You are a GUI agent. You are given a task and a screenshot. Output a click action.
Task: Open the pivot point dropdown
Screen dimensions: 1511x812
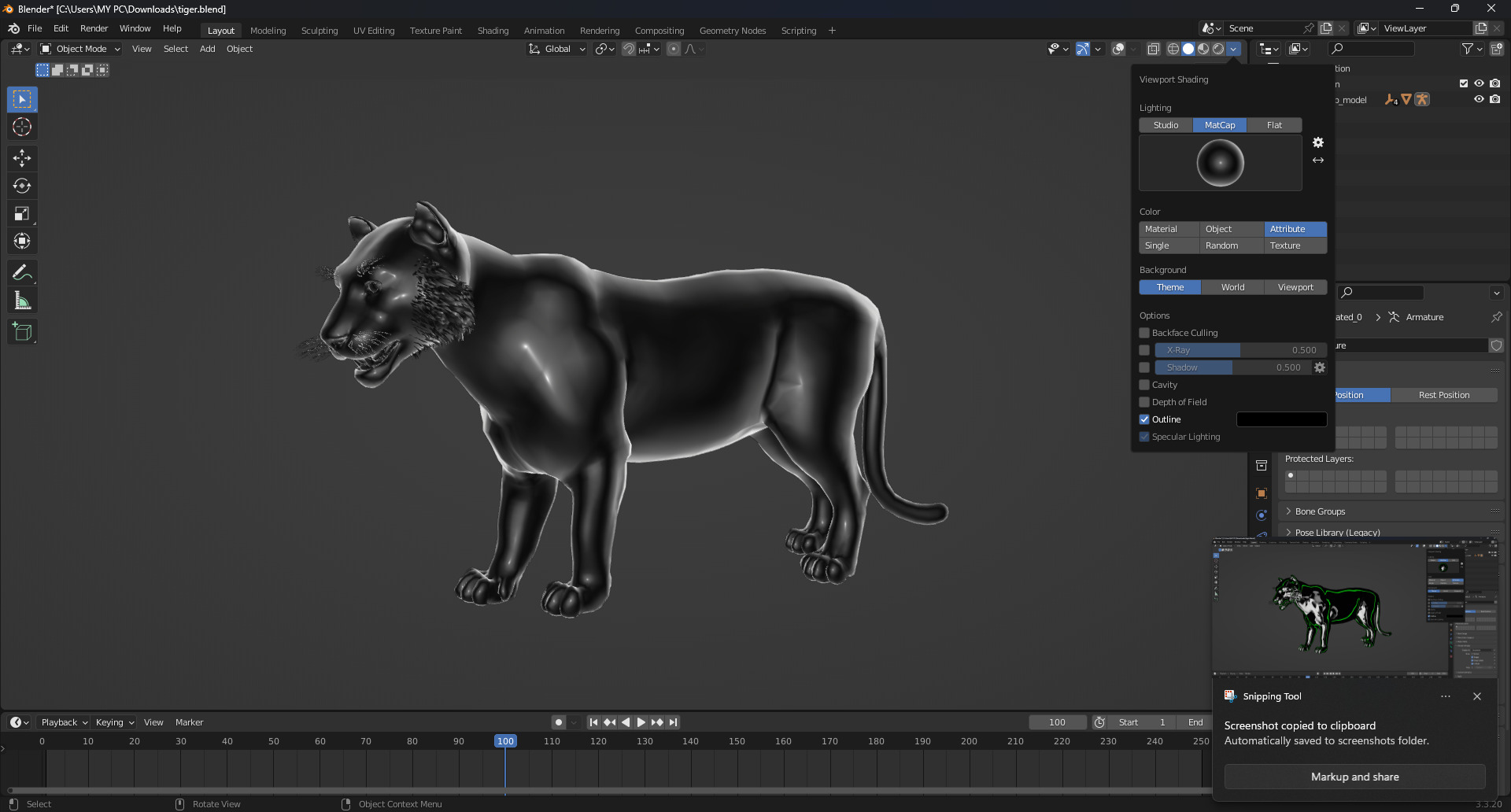pos(604,49)
